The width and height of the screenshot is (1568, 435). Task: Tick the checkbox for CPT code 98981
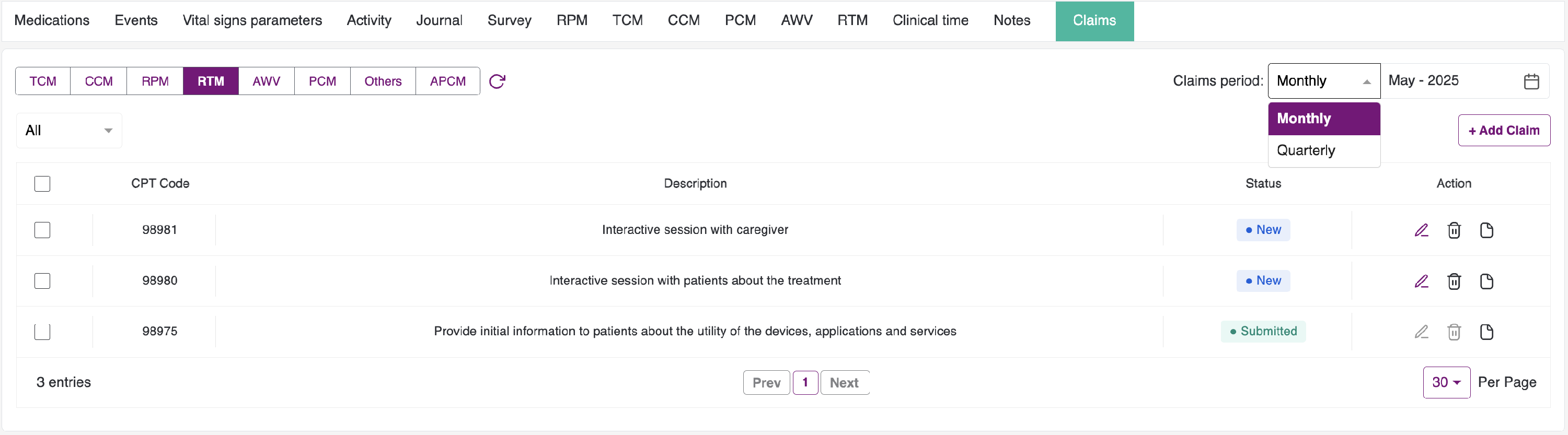click(x=43, y=230)
